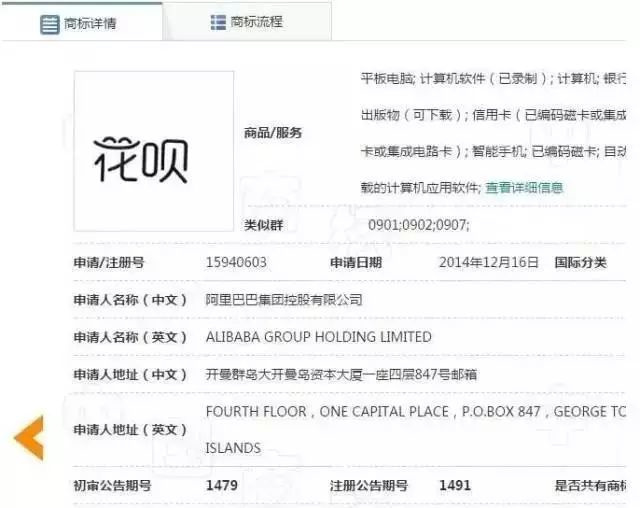Open the 查看详细信息 link
640x508 pixels.
pyautogui.click(x=524, y=188)
